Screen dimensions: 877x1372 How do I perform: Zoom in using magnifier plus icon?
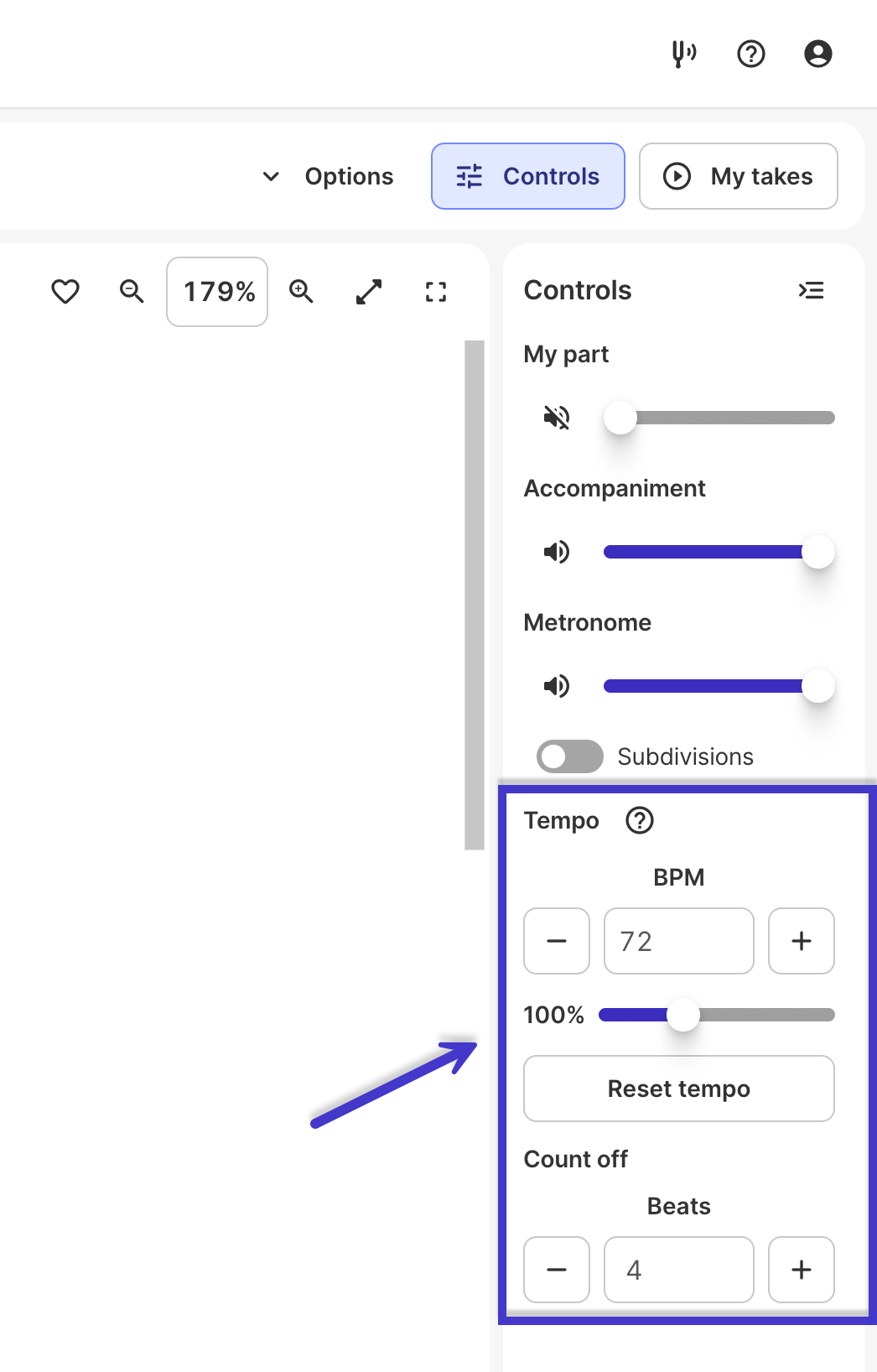(301, 292)
